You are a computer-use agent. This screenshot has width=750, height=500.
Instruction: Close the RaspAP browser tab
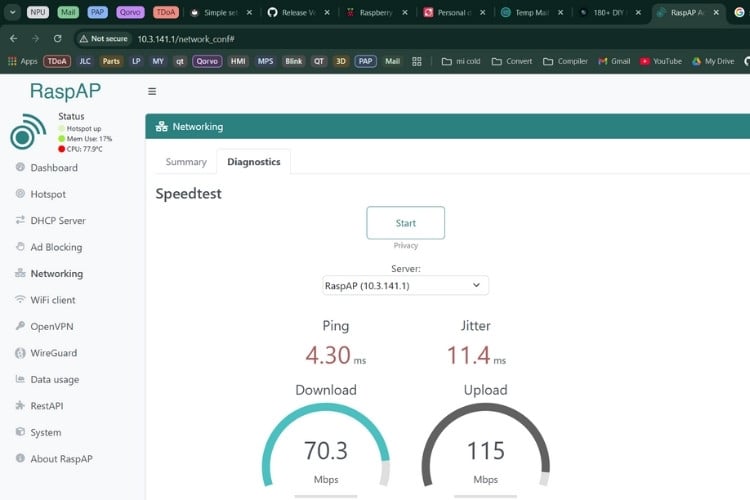pyautogui.click(x=716, y=13)
